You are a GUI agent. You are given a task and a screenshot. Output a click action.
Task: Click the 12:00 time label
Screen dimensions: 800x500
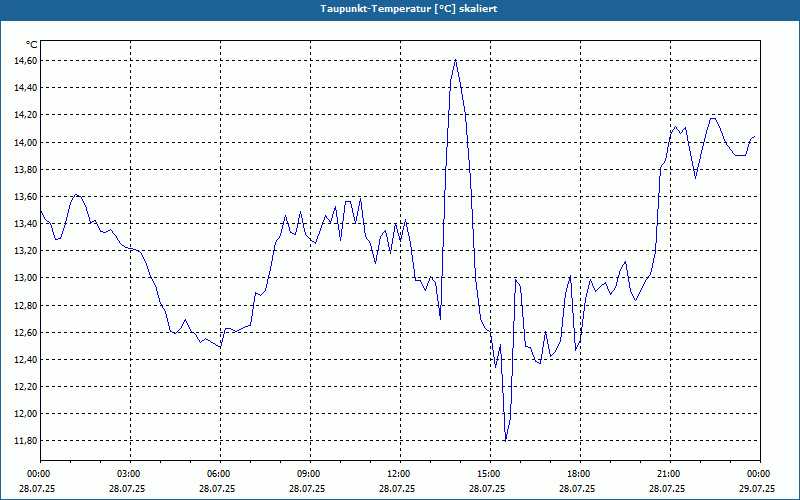tap(401, 474)
